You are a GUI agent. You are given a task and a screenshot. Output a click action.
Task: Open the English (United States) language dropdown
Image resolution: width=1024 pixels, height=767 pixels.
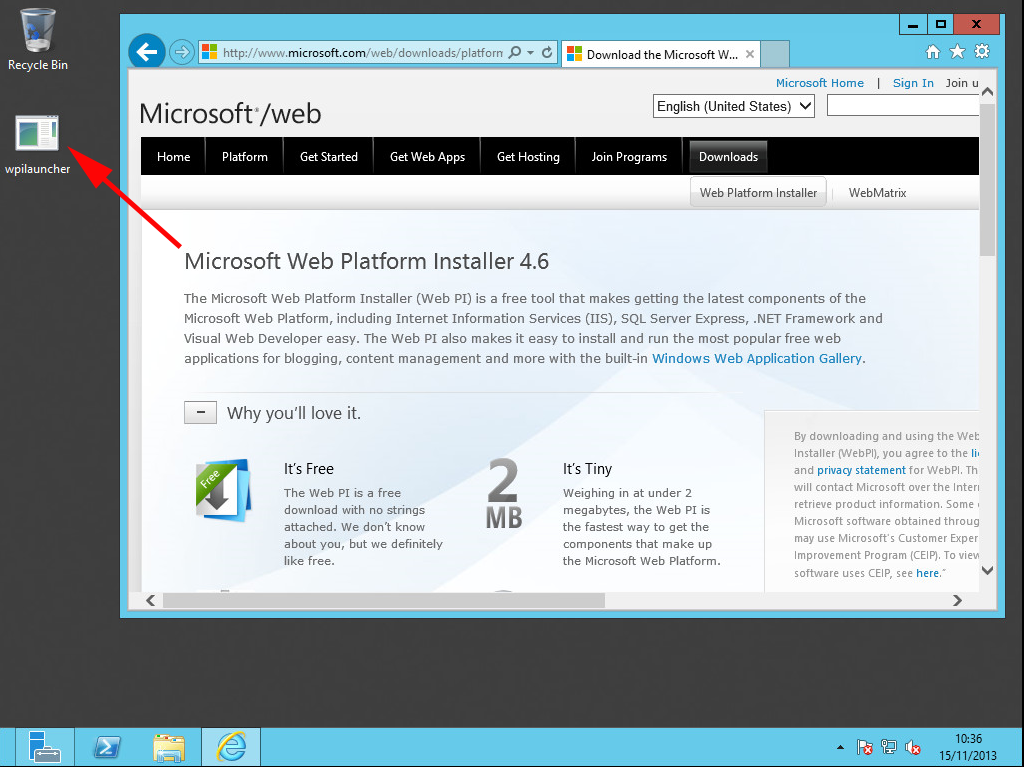coord(733,106)
